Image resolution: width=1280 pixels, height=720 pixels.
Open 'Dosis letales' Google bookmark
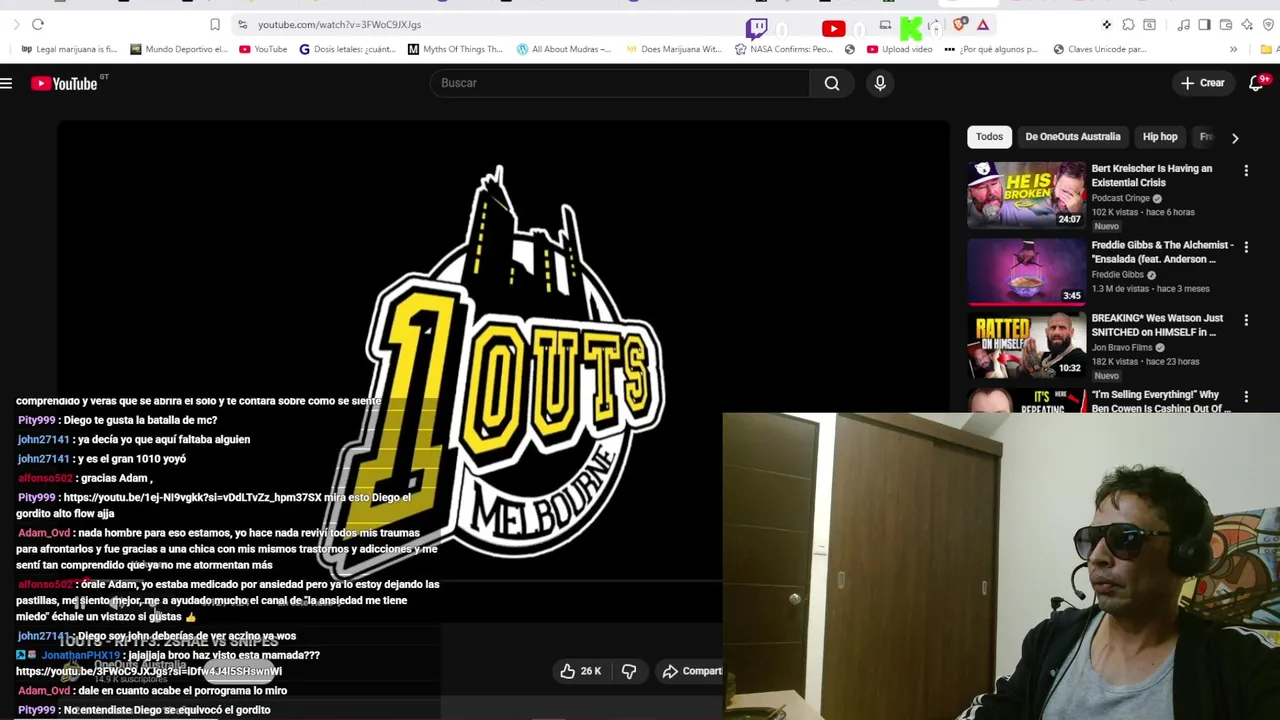tap(348, 49)
